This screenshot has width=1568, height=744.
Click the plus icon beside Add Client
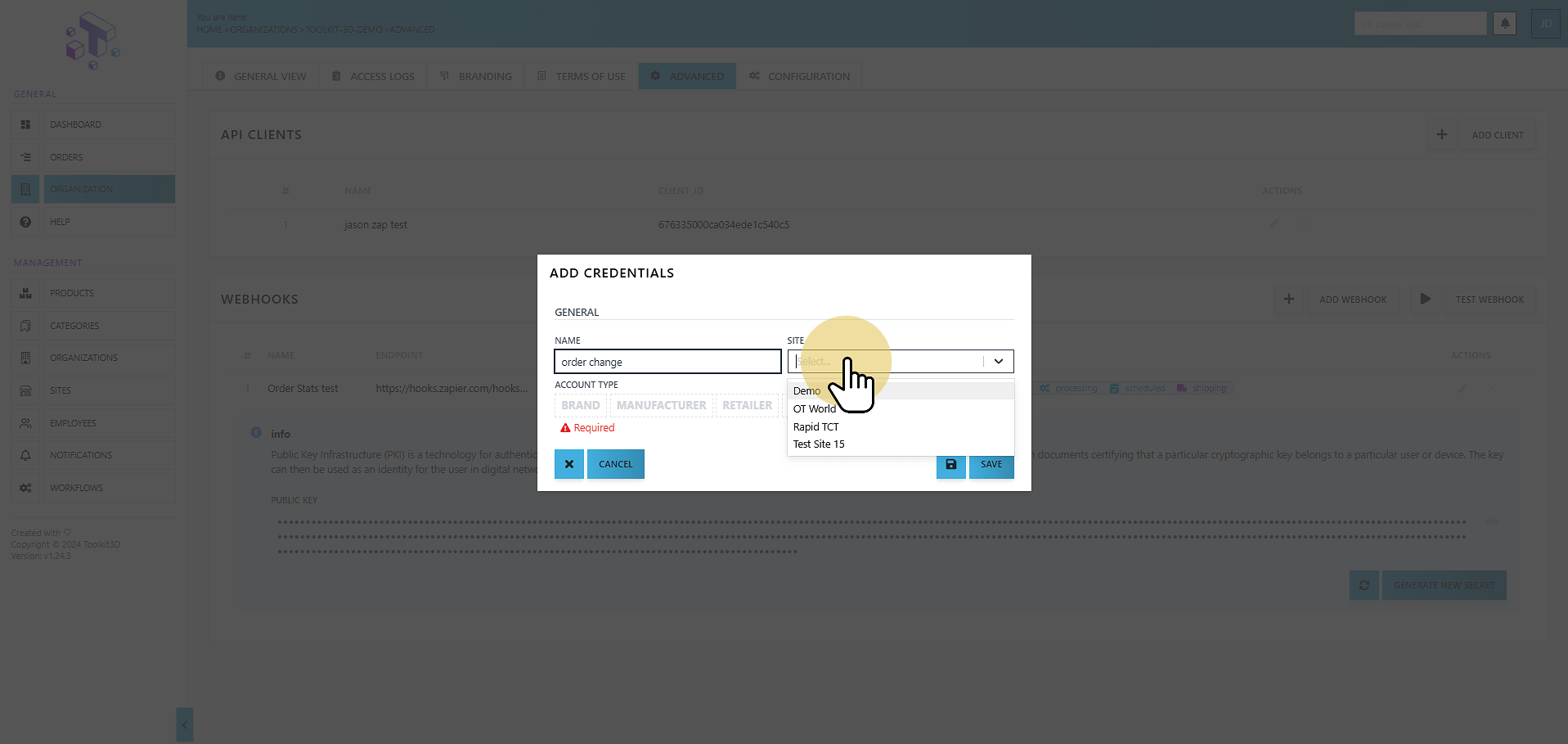point(1442,135)
